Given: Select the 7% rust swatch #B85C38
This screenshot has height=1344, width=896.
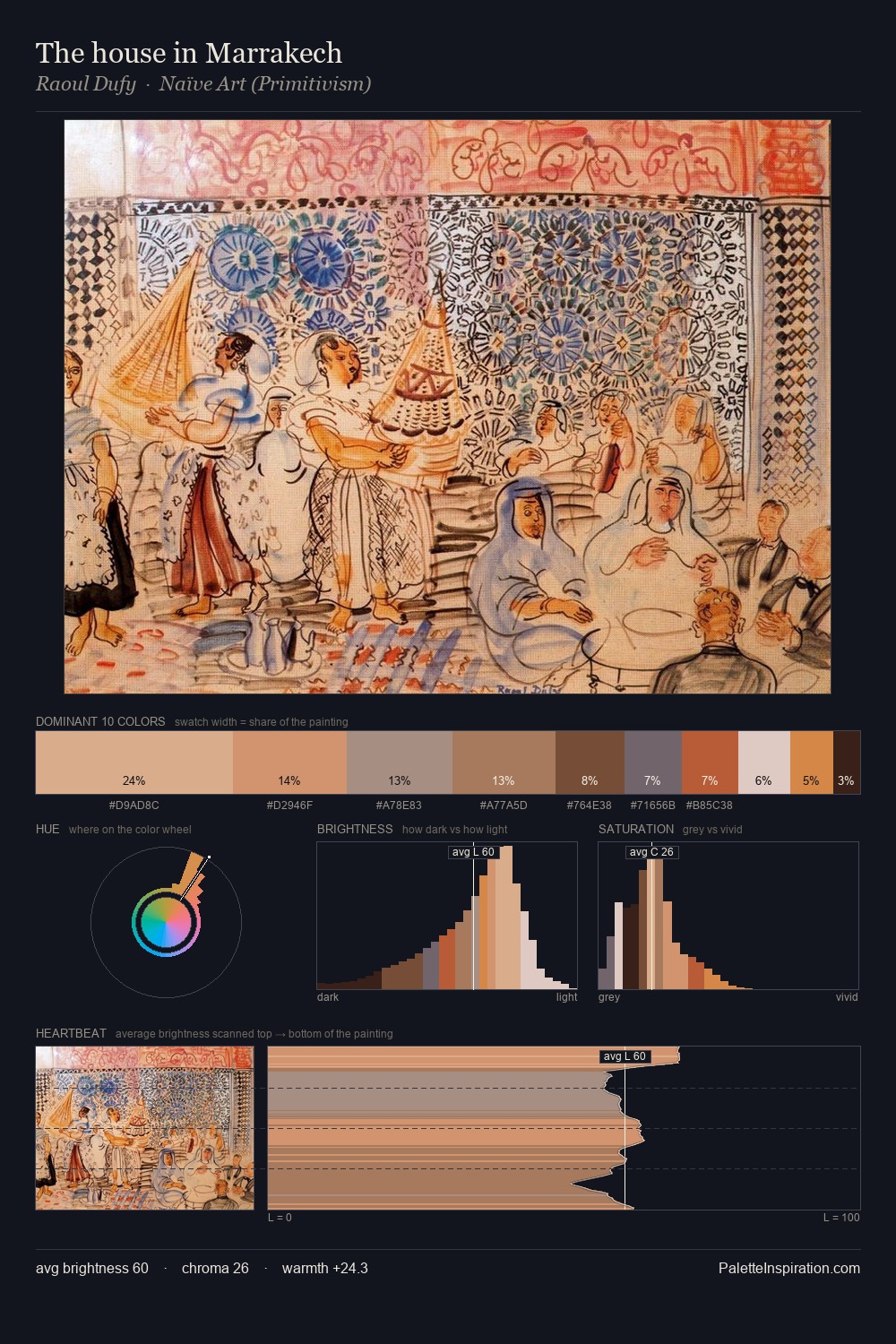Looking at the screenshot, I should pos(710,762).
